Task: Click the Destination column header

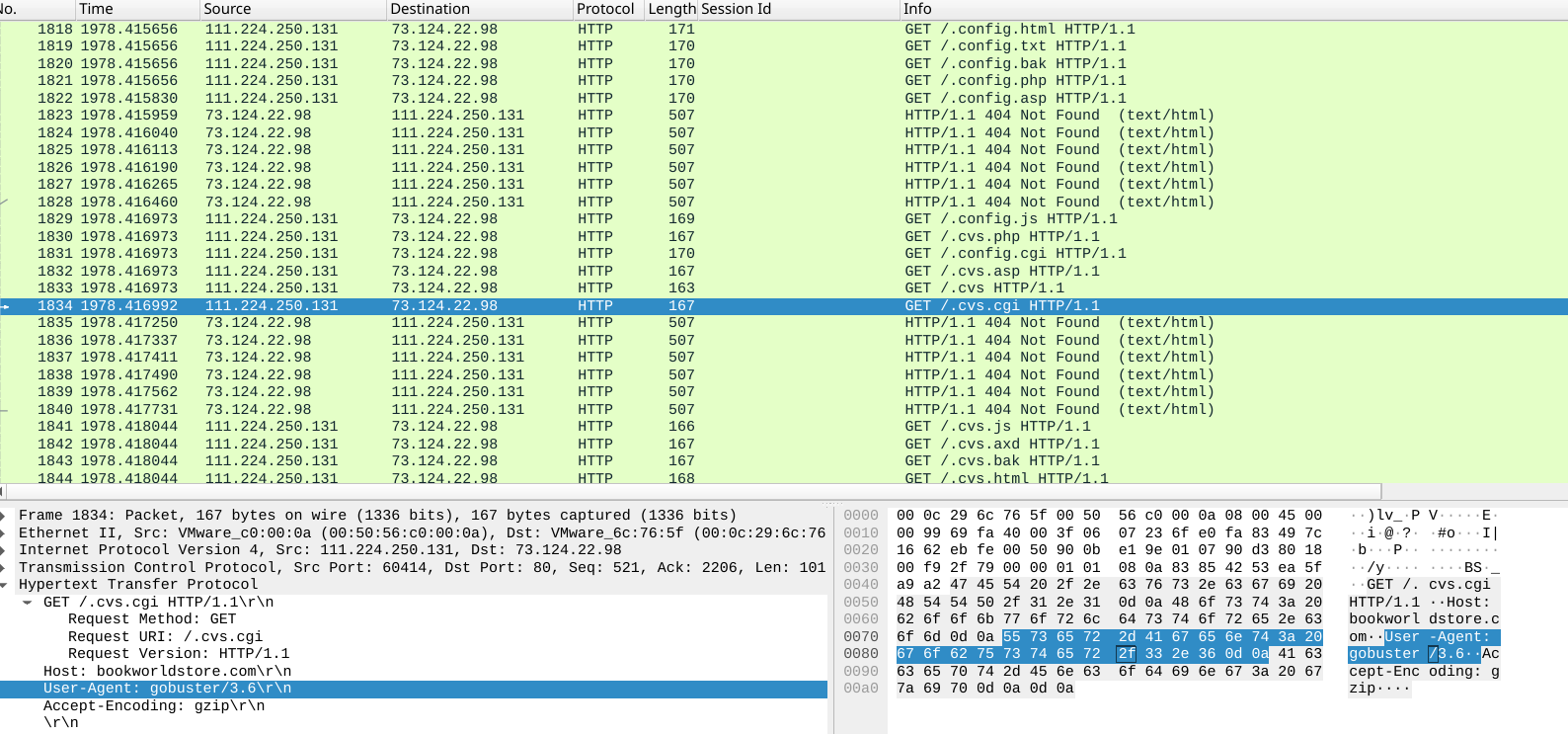Action: 430,9
